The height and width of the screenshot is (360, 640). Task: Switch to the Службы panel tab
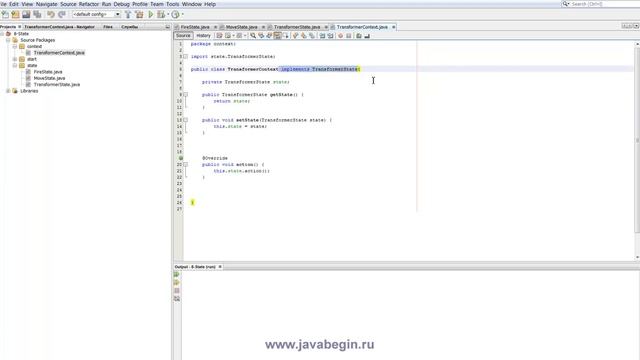click(129, 27)
